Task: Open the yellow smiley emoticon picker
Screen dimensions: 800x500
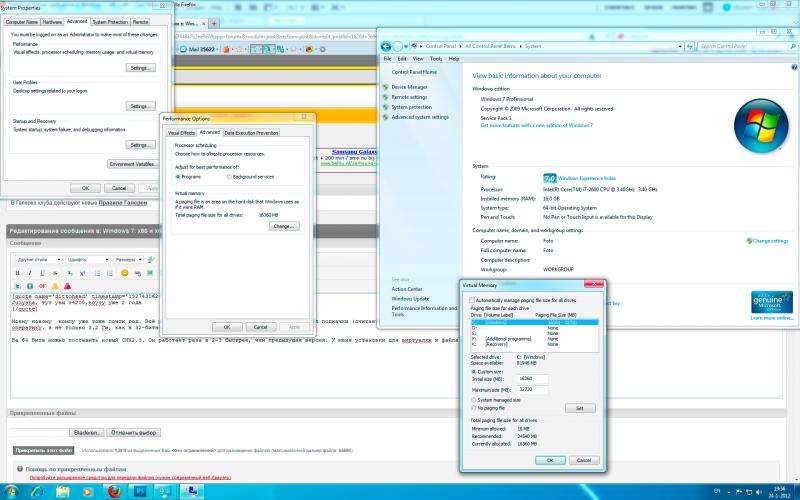Action: point(124,273)
